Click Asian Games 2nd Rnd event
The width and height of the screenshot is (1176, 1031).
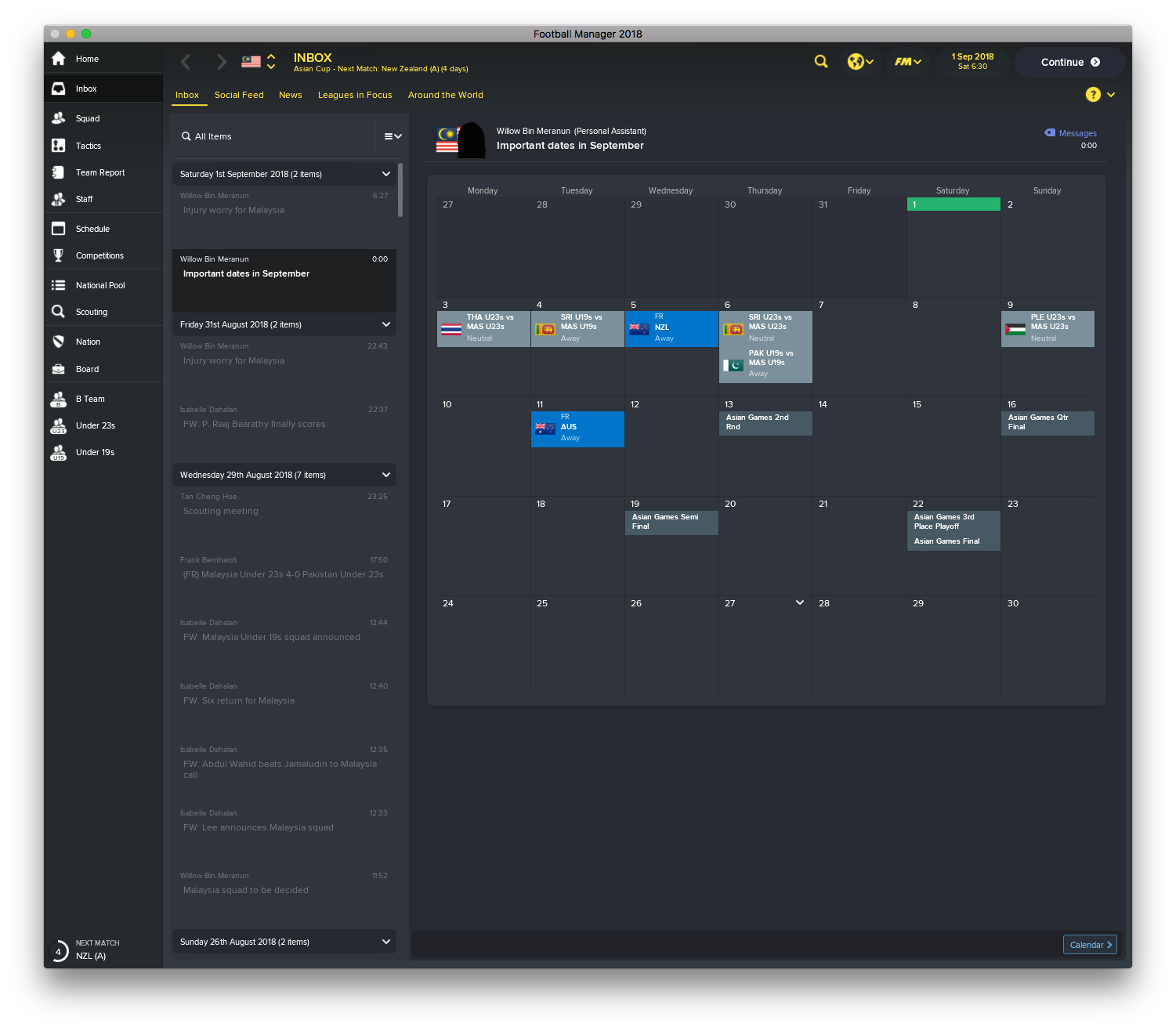(765, 423)
